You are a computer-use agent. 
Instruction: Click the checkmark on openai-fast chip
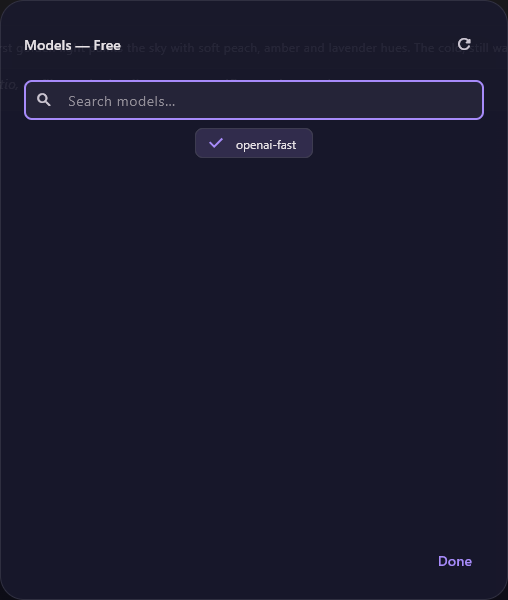216,143
